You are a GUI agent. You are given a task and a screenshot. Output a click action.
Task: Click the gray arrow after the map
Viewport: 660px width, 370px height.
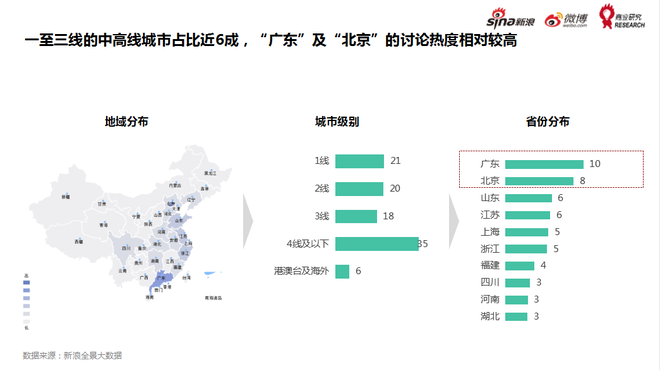[248, 221]
